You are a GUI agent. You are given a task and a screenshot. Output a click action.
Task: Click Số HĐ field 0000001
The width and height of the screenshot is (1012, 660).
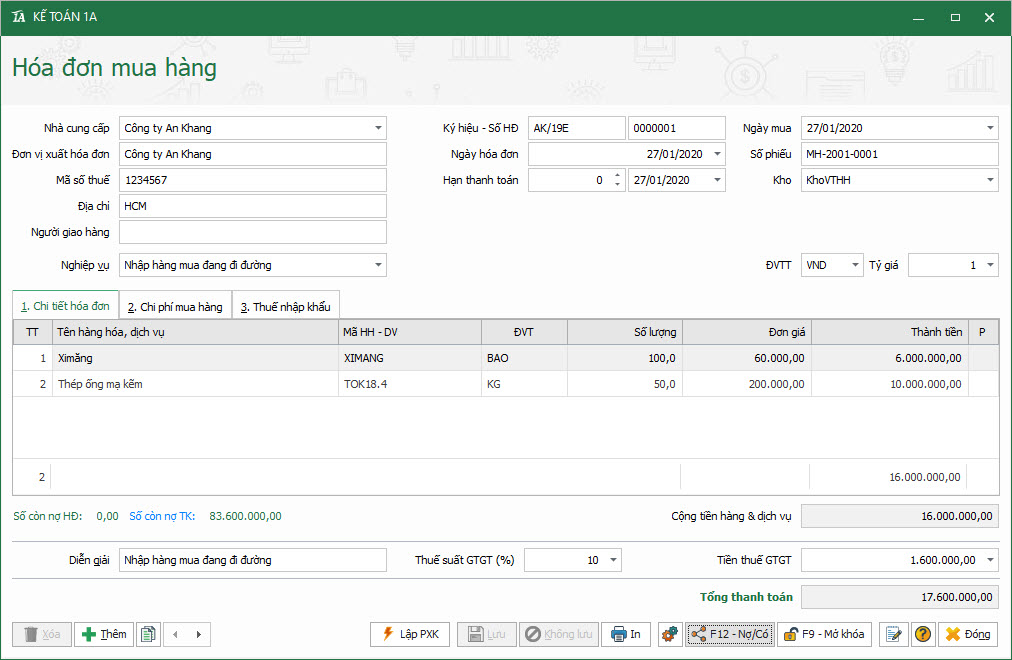(676, 128)
